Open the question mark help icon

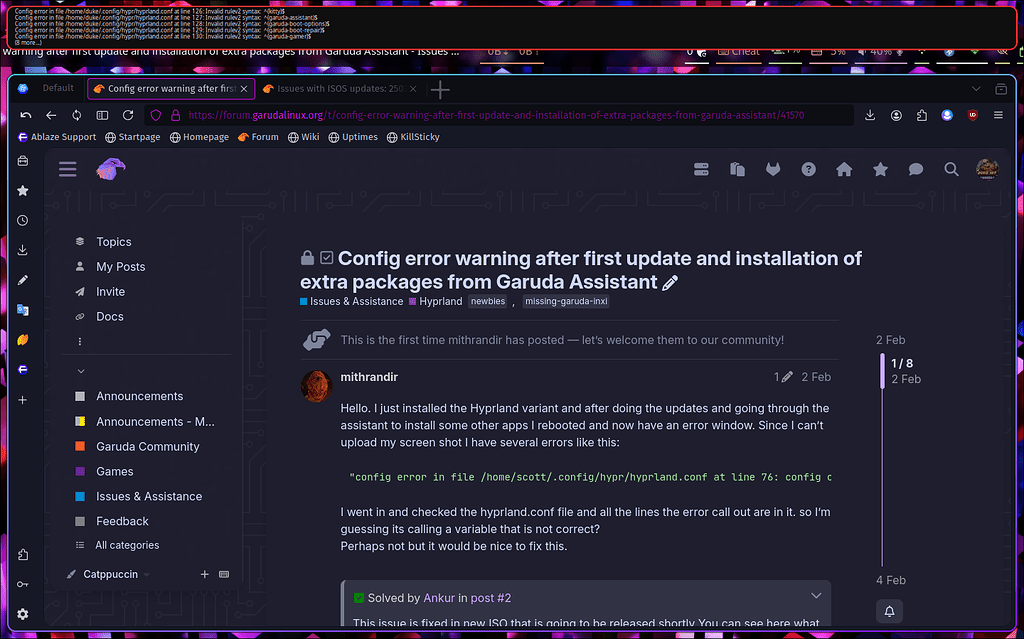808,169
